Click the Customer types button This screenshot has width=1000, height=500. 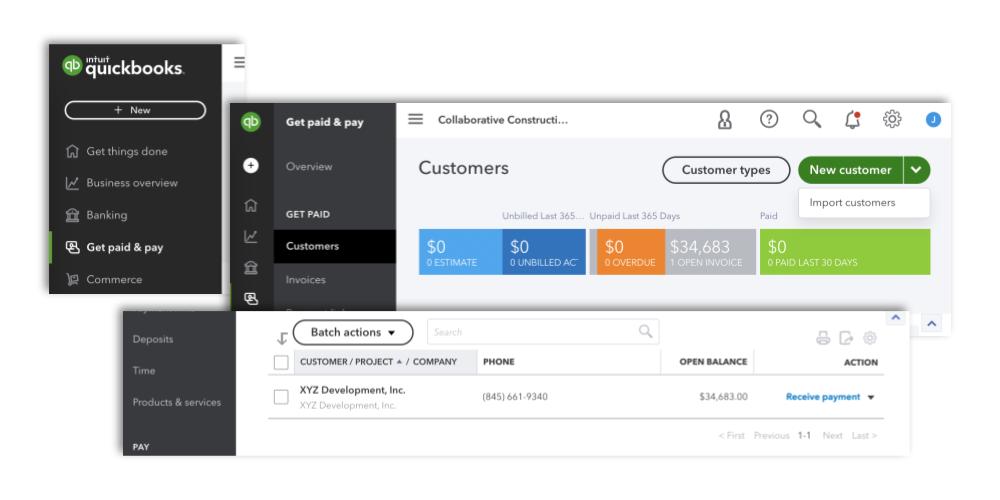(726, 170)
